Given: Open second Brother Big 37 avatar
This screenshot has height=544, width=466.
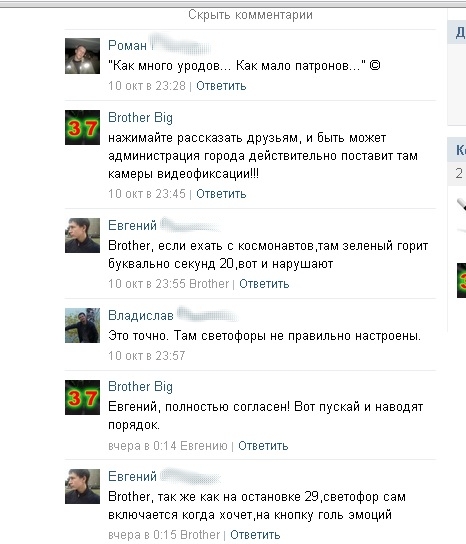Looking at the screenshot, I should click(x=82, y=397).
